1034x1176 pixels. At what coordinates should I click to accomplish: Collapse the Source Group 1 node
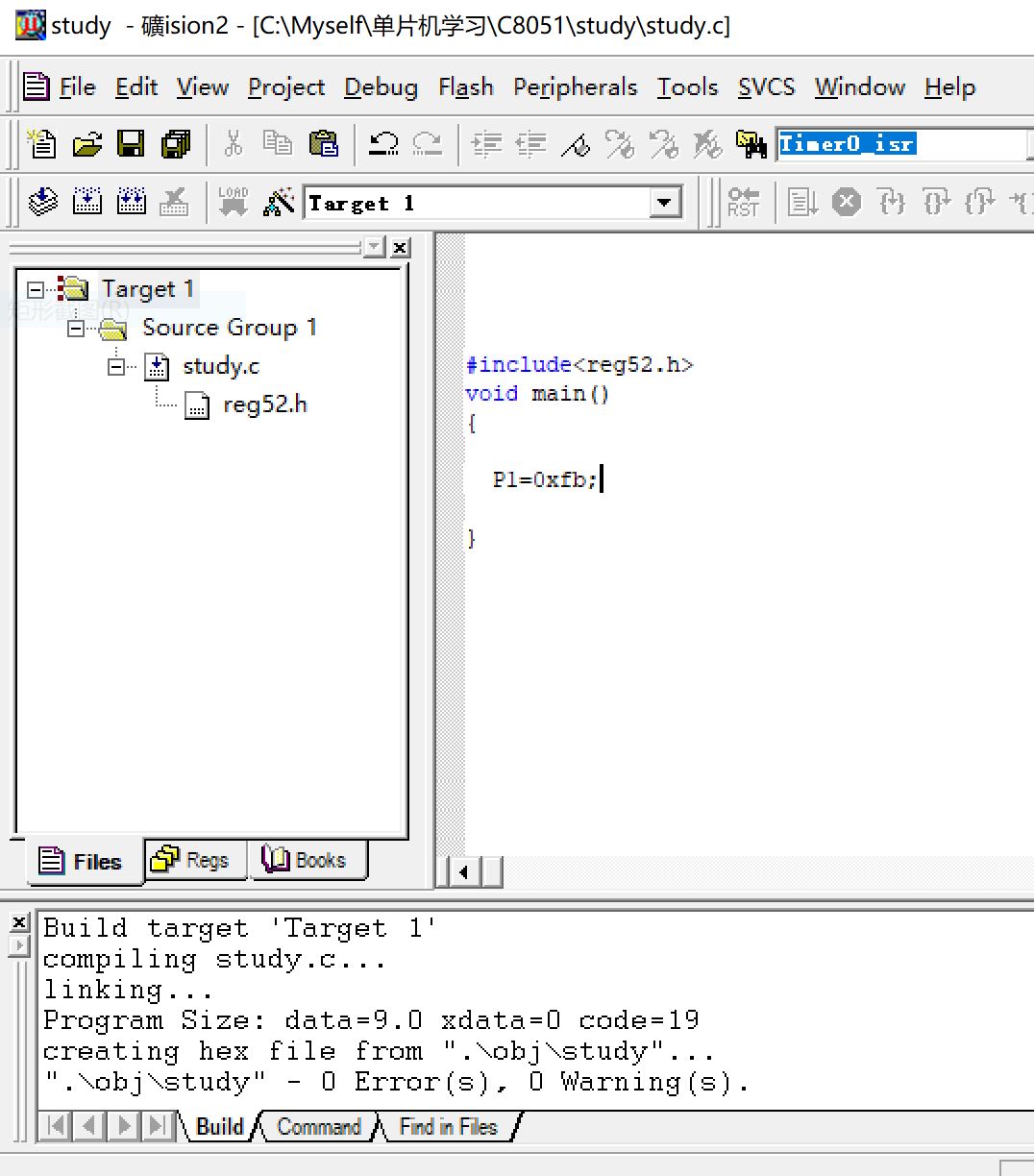point(76,329)
